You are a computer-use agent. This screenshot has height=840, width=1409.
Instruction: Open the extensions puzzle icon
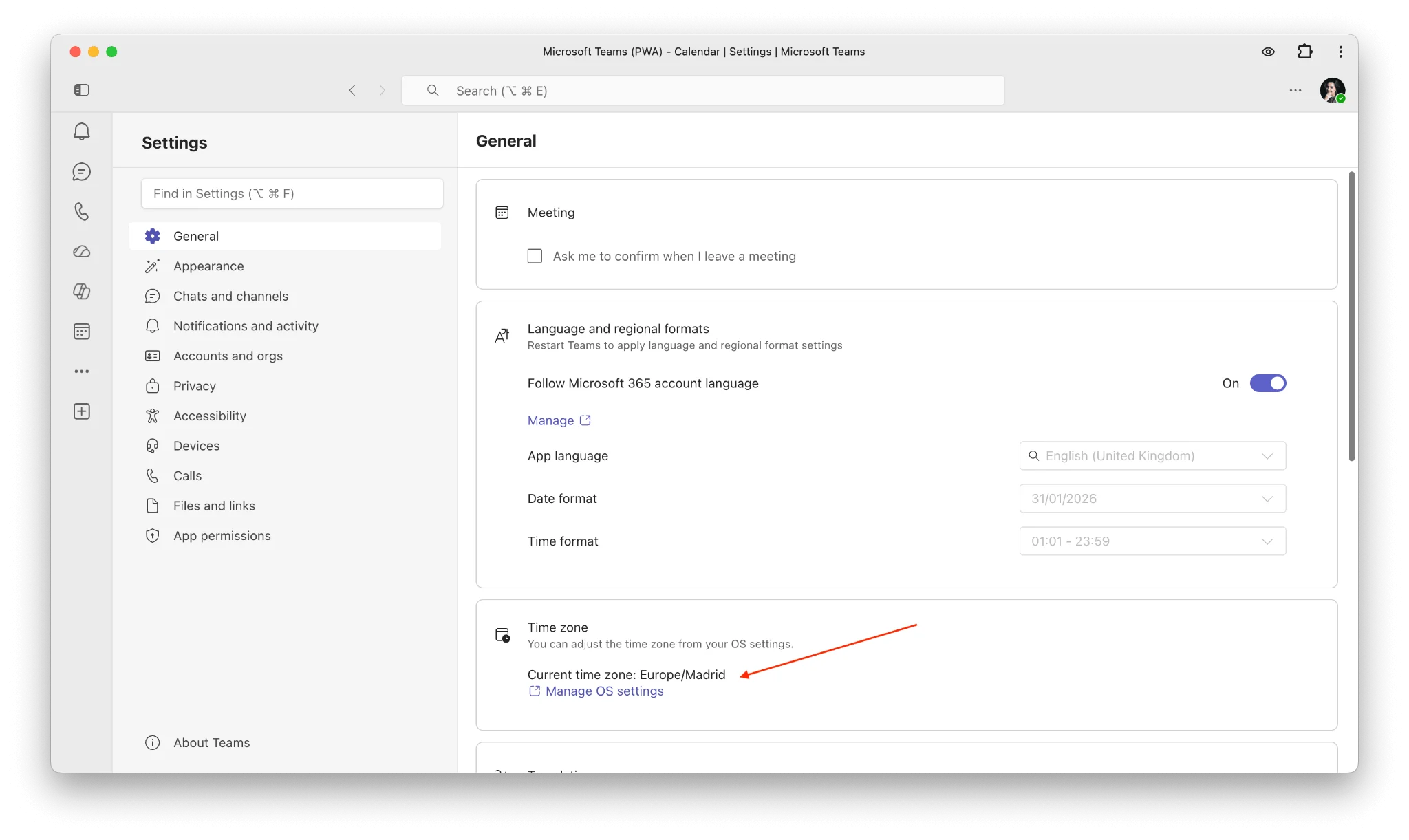tap(1304, 52)
